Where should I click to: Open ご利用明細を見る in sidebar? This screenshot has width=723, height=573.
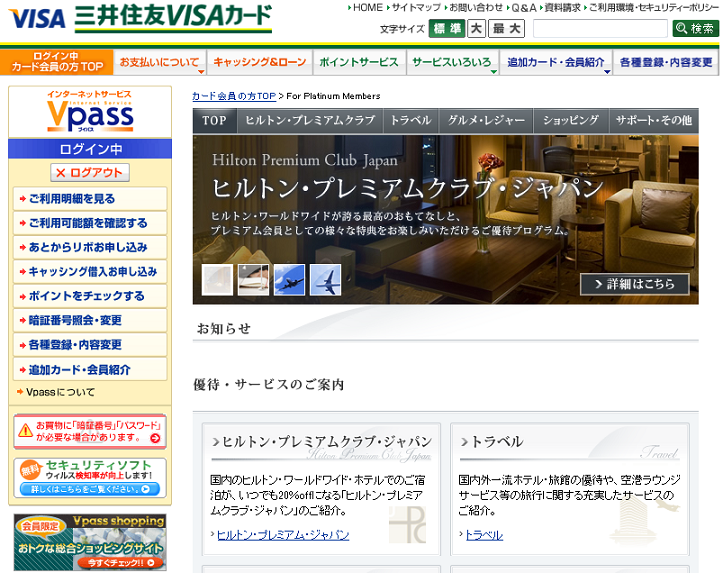tap(90, 199)
